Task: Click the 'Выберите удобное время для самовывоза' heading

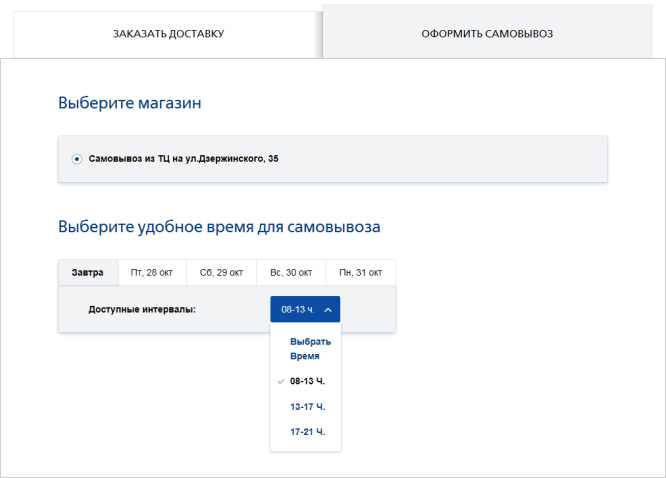Action: tap(219, 227)
